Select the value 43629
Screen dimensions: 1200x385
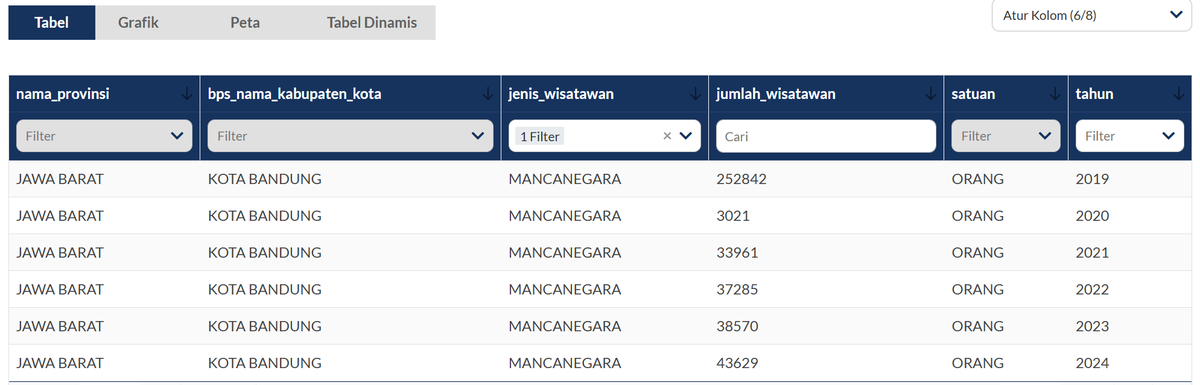pyautogui.click(x=738, y=363)
